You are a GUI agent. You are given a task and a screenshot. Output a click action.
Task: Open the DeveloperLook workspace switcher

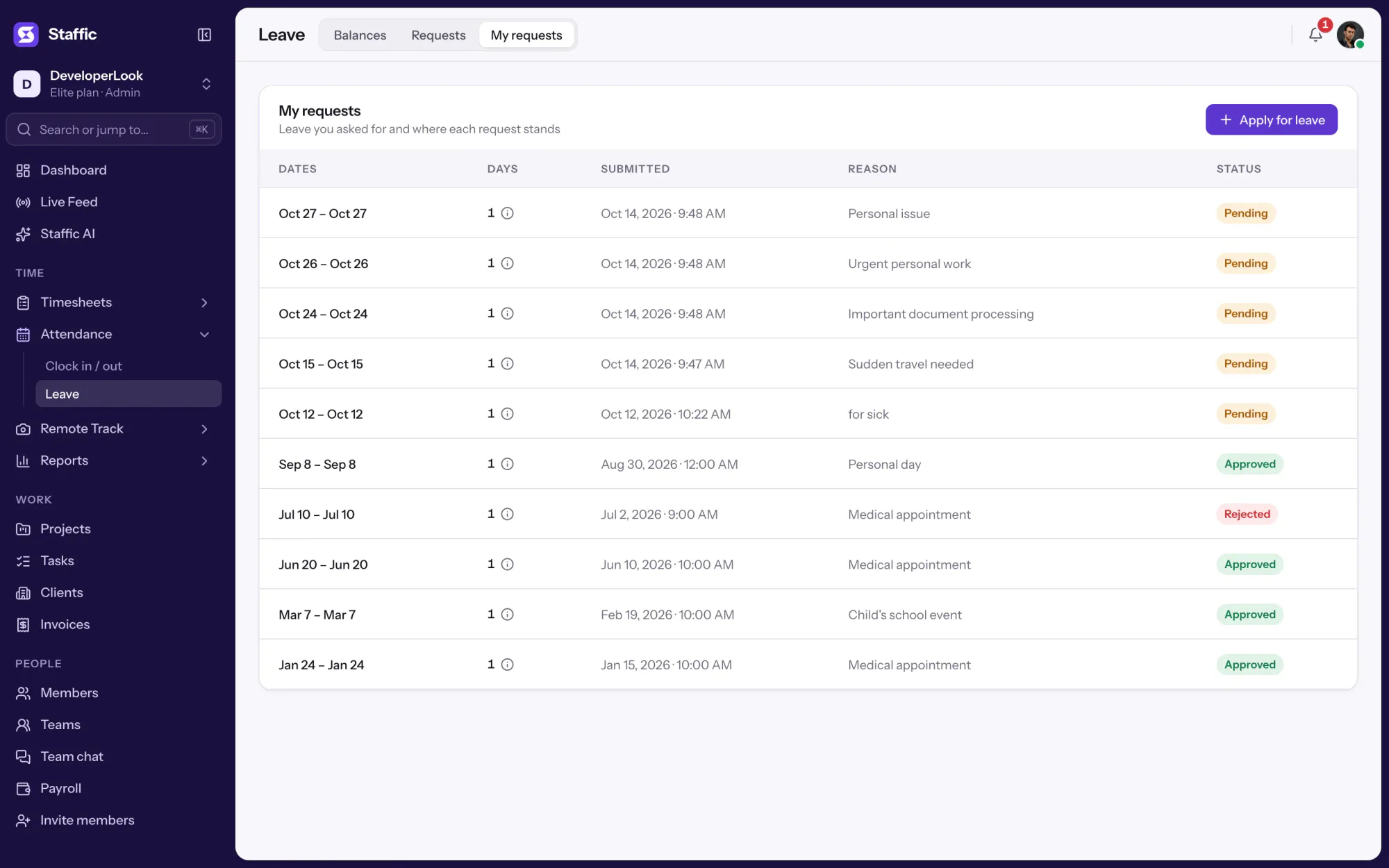113,84
